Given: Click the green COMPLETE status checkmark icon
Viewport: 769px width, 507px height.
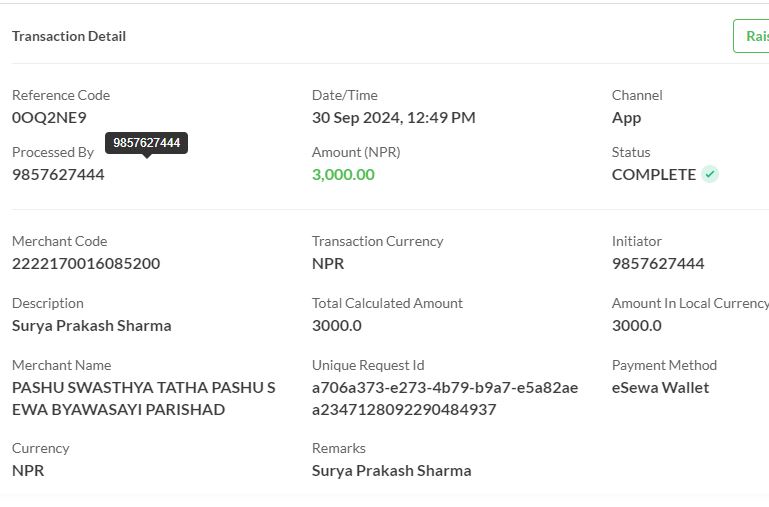Looking at the screenshot, I should click(x=710, y=174).
